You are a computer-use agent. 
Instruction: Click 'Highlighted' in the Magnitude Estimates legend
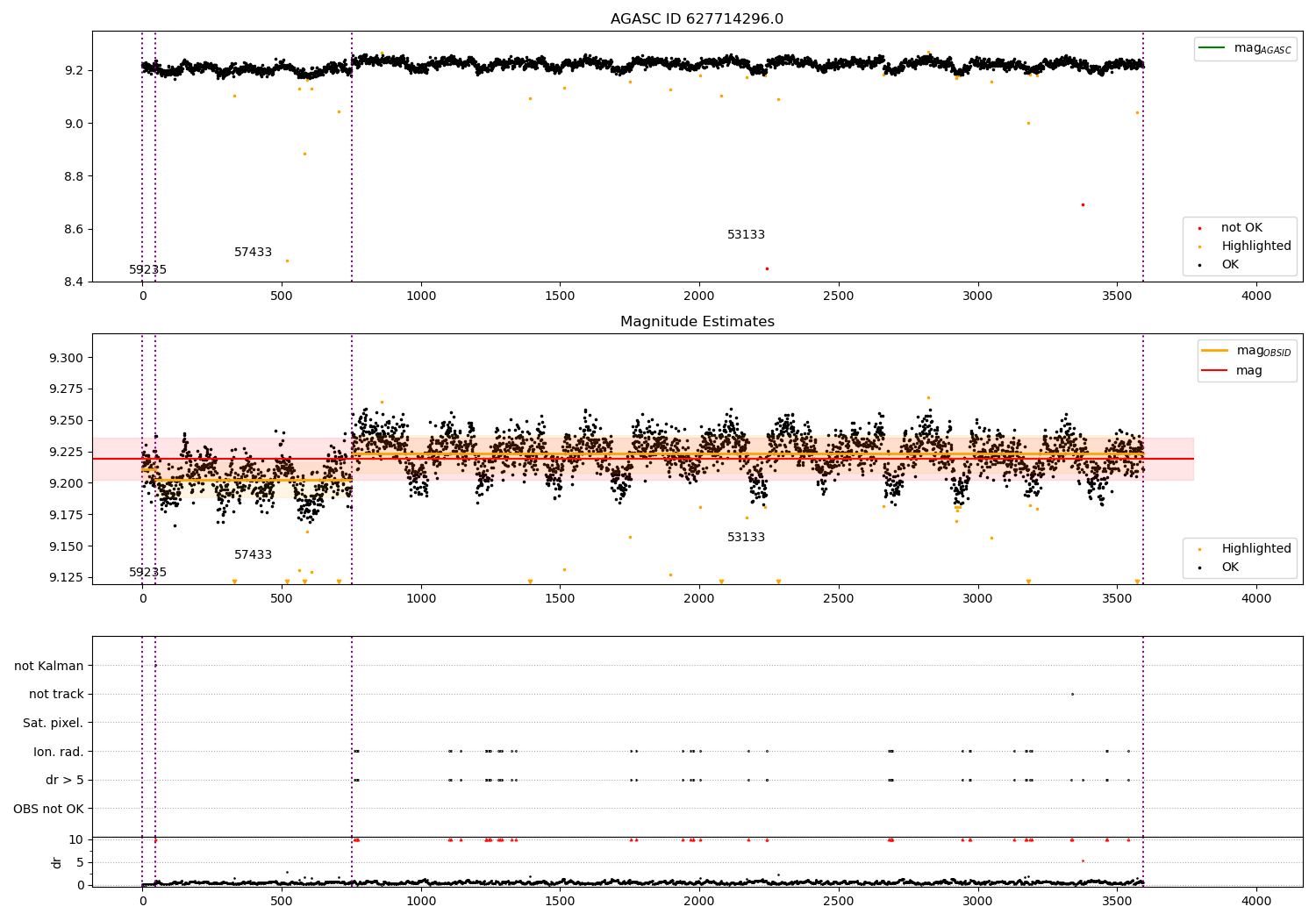click(x=1256, y=549)
